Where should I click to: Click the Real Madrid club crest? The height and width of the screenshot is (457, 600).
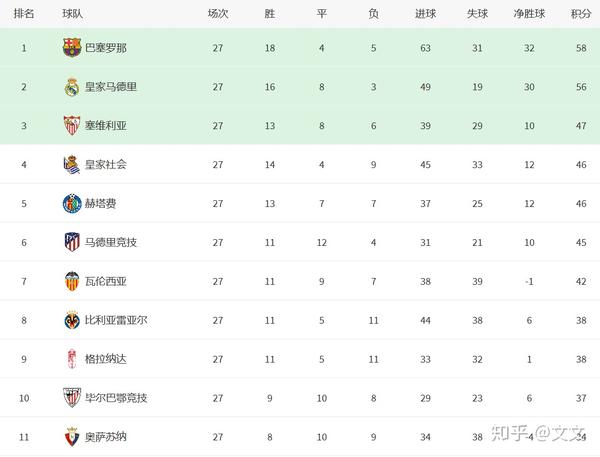point(72,87)
